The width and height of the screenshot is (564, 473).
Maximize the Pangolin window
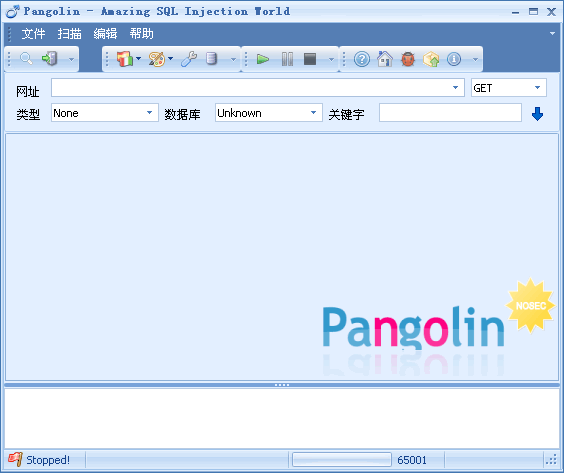pos(533,12)
